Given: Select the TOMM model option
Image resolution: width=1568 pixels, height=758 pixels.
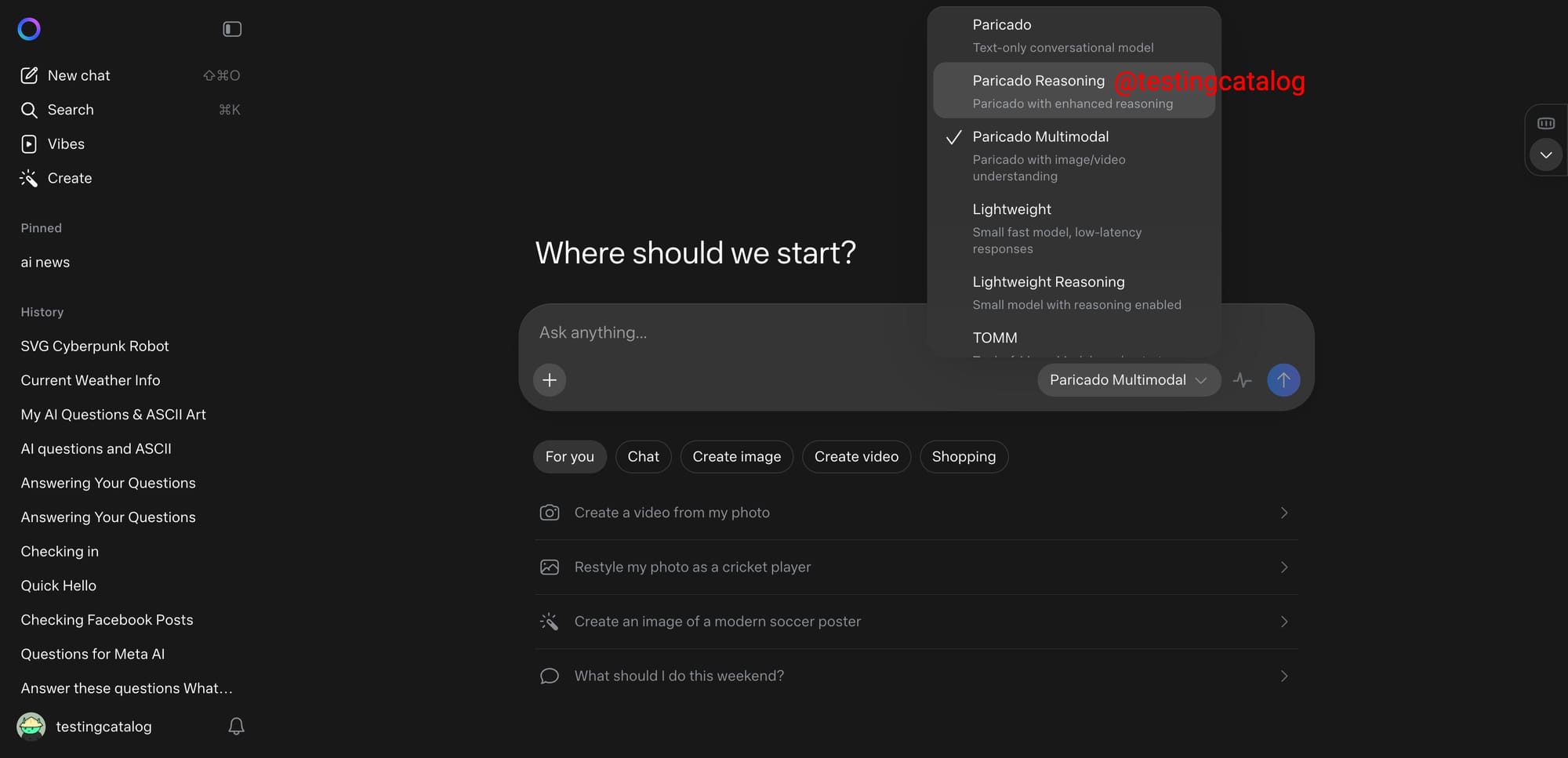Looking at the screenshot, I should click(x=1074, y=340).
